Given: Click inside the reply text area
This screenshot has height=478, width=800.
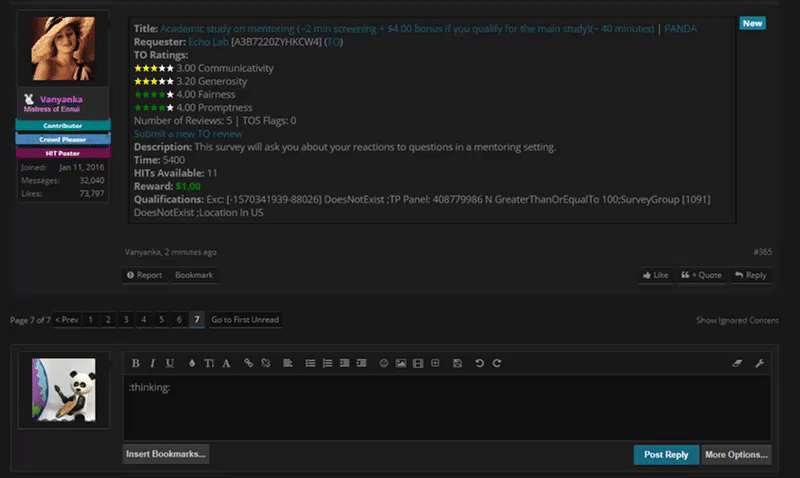Looking at the screenshot, I should click(x=447, y=408).
